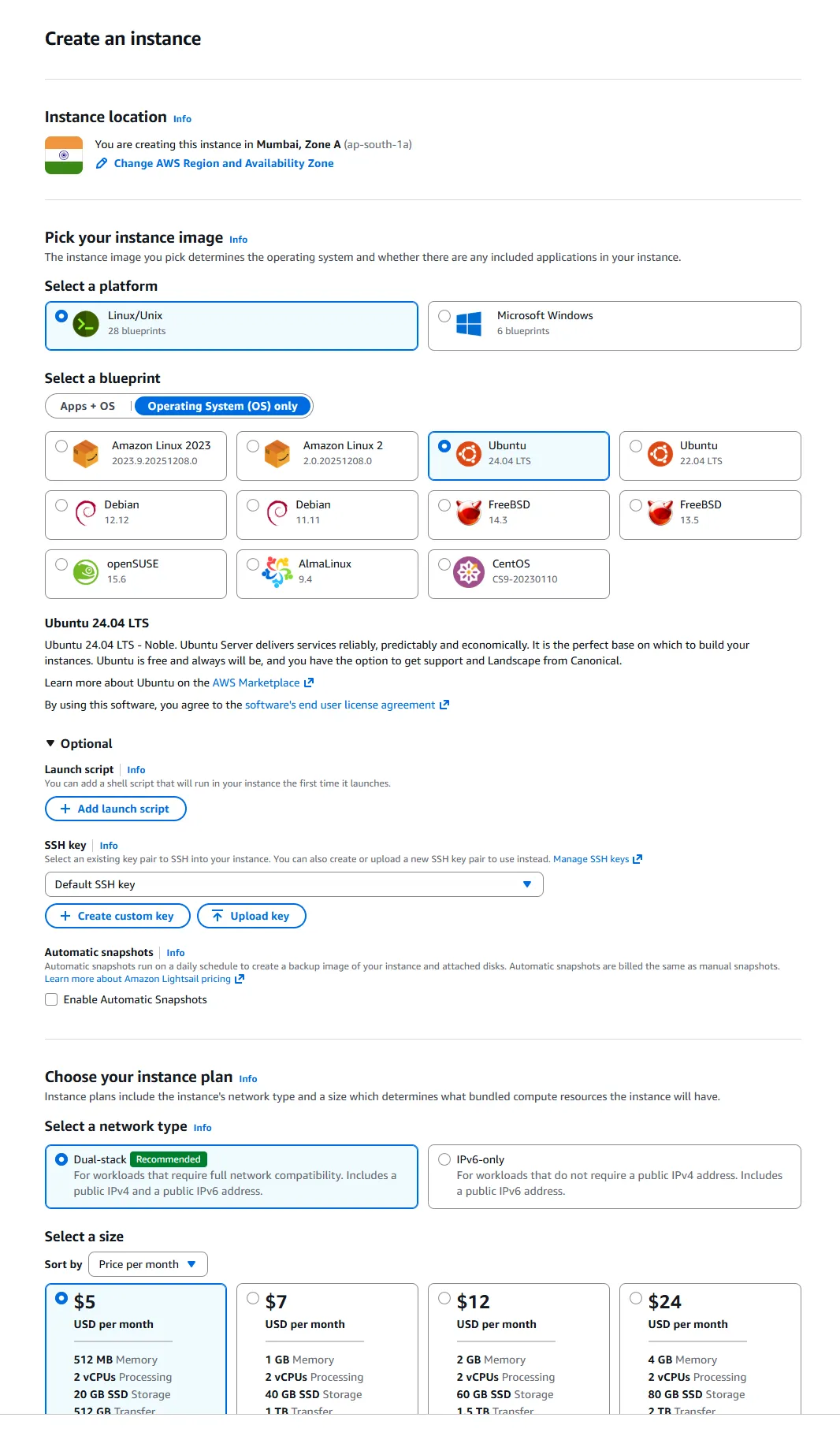
Task: Select the Operating System (OS) only tab
Action: click(222, 406)
